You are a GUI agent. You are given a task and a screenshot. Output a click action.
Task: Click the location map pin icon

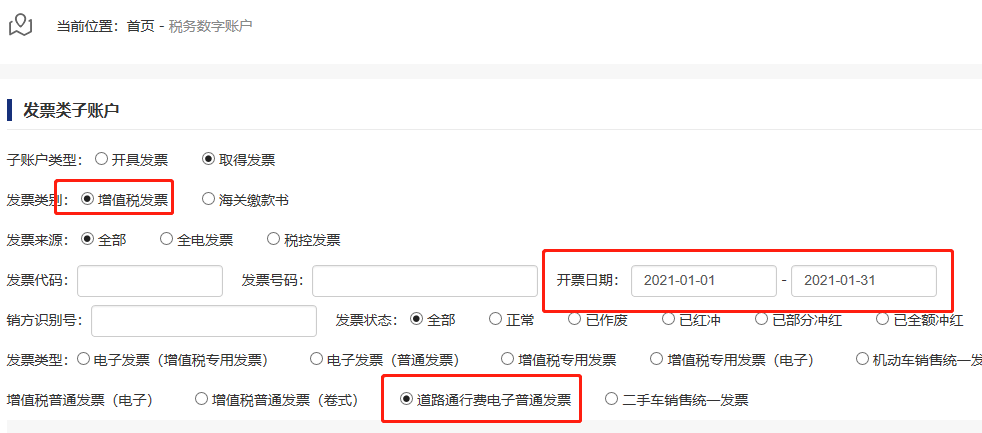tap(21, 25)
